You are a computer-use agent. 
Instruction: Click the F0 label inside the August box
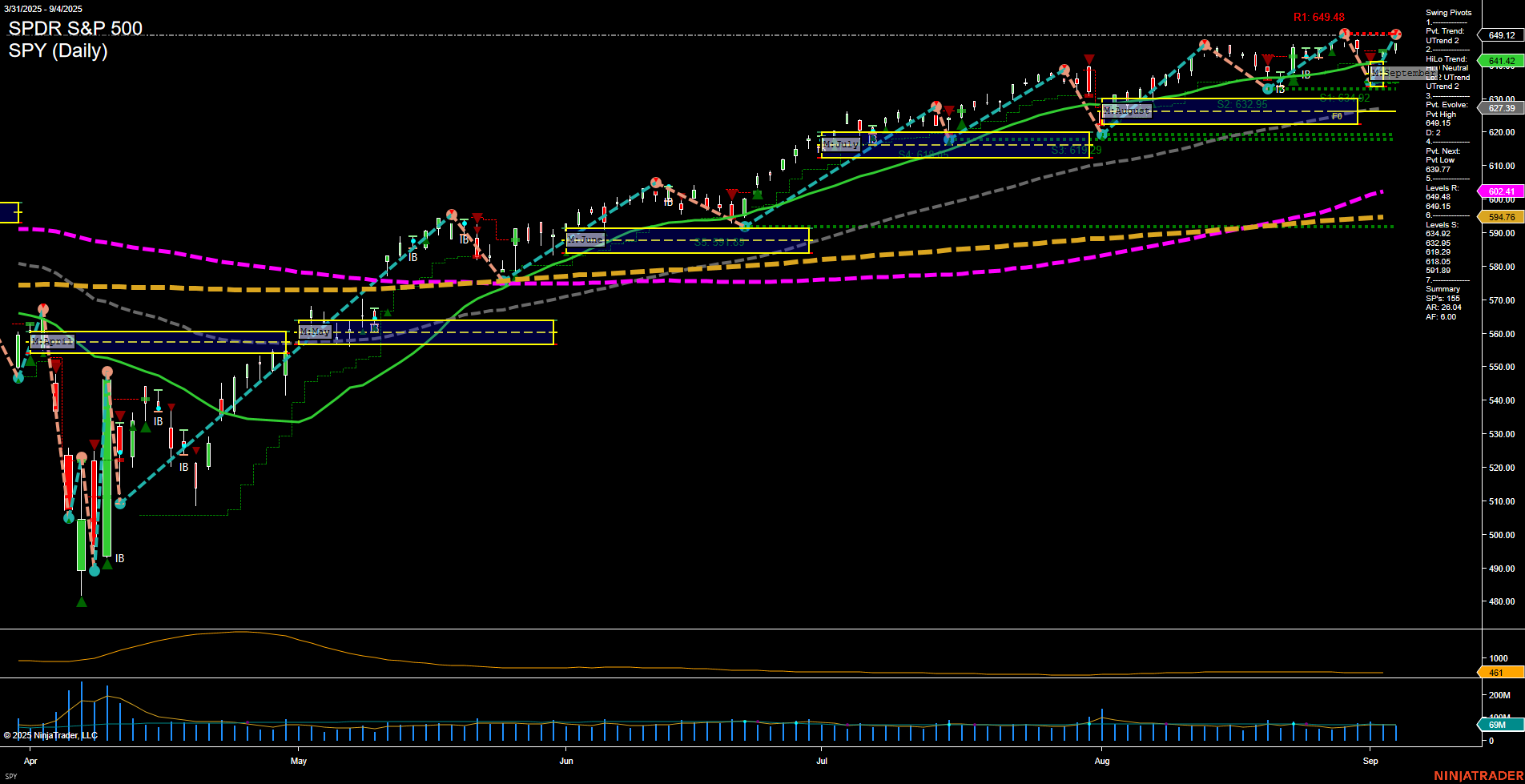coord(1336,115)
